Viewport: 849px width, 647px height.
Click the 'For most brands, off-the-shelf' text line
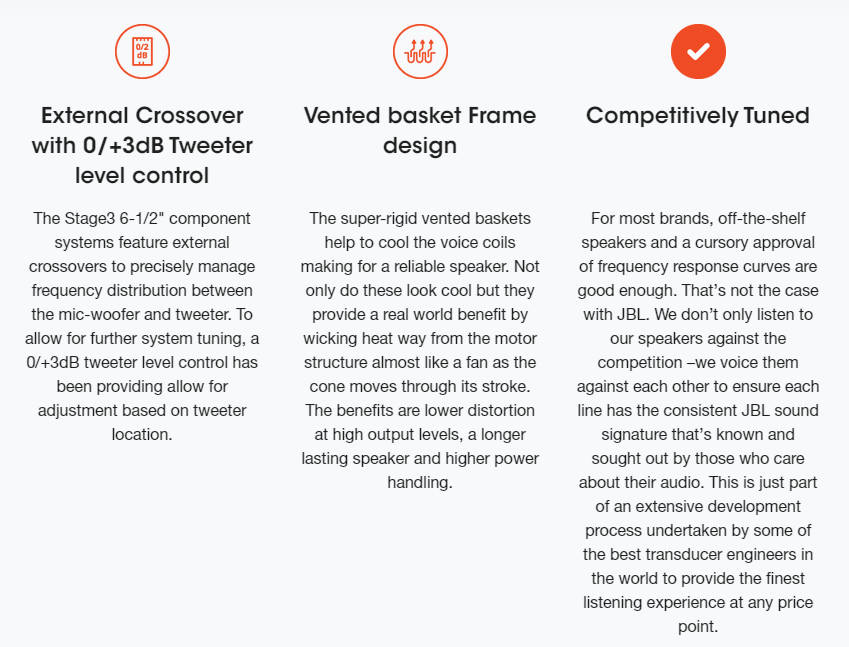[x=698, y=218]
